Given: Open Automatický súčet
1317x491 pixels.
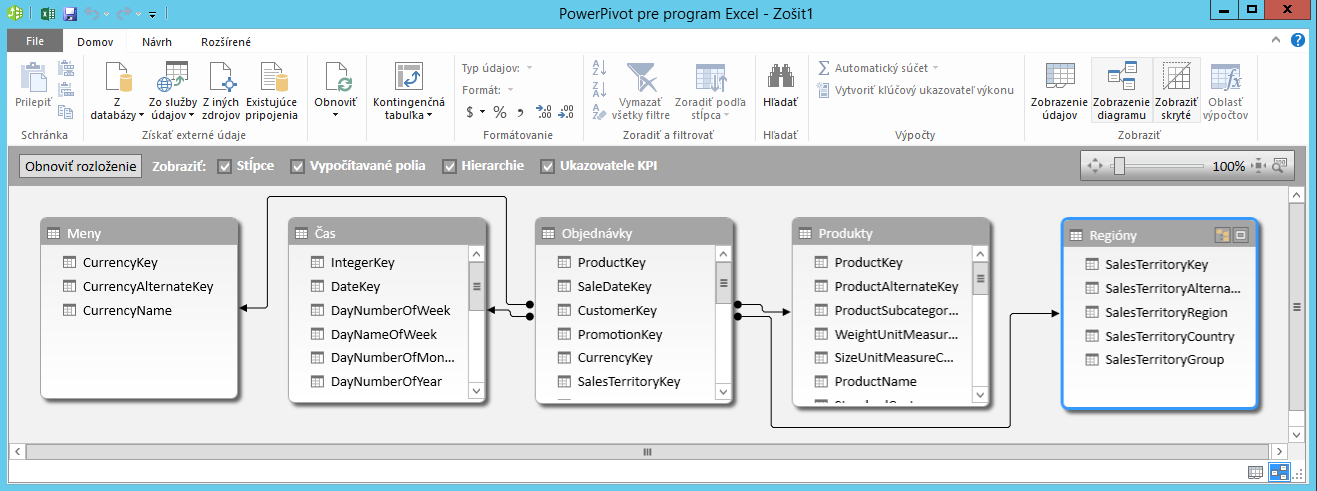Looking at the screenshot, I should click(878, 68).
